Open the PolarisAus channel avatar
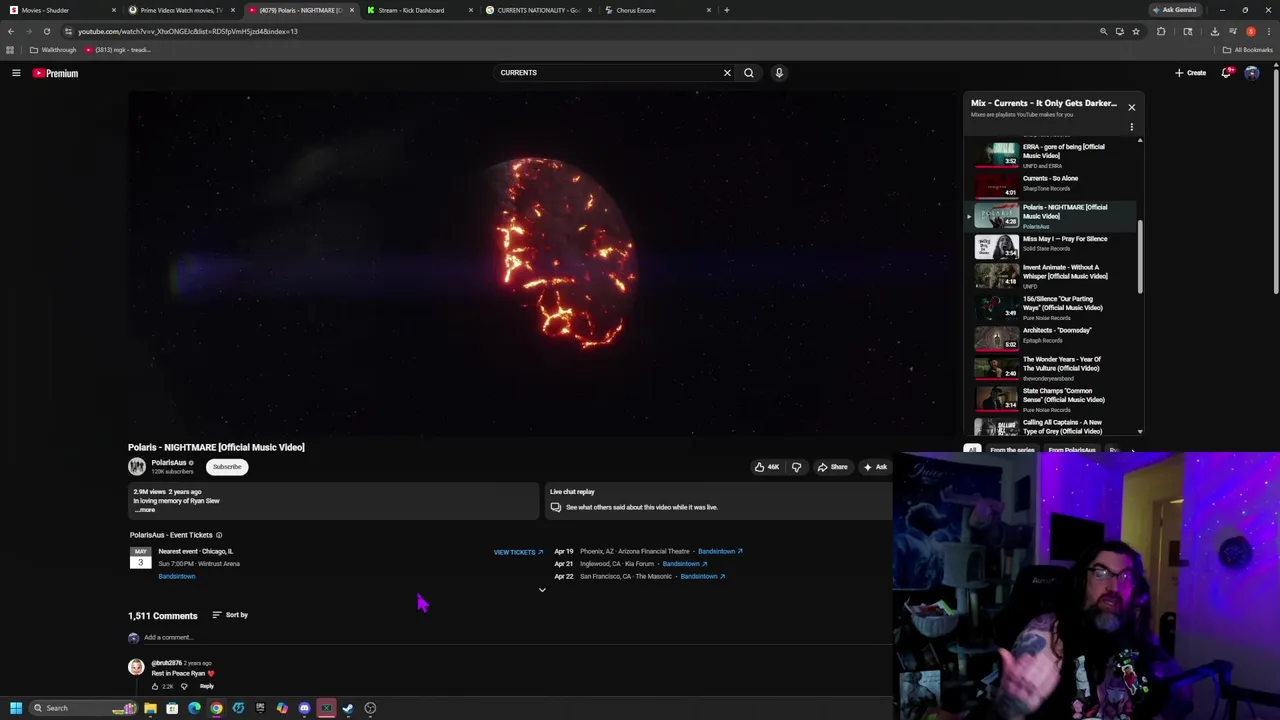Viewport: 1280px width, 720px height. pyautogui.click(x=137, y=467)
